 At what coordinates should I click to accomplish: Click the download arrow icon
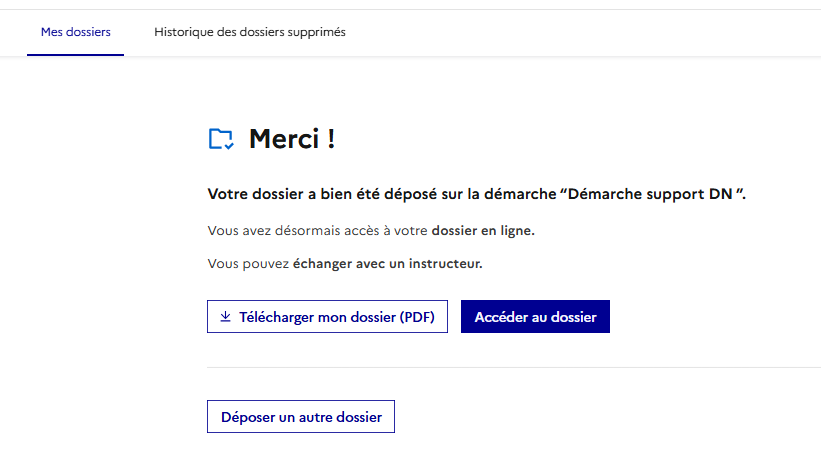coord(226,317)
